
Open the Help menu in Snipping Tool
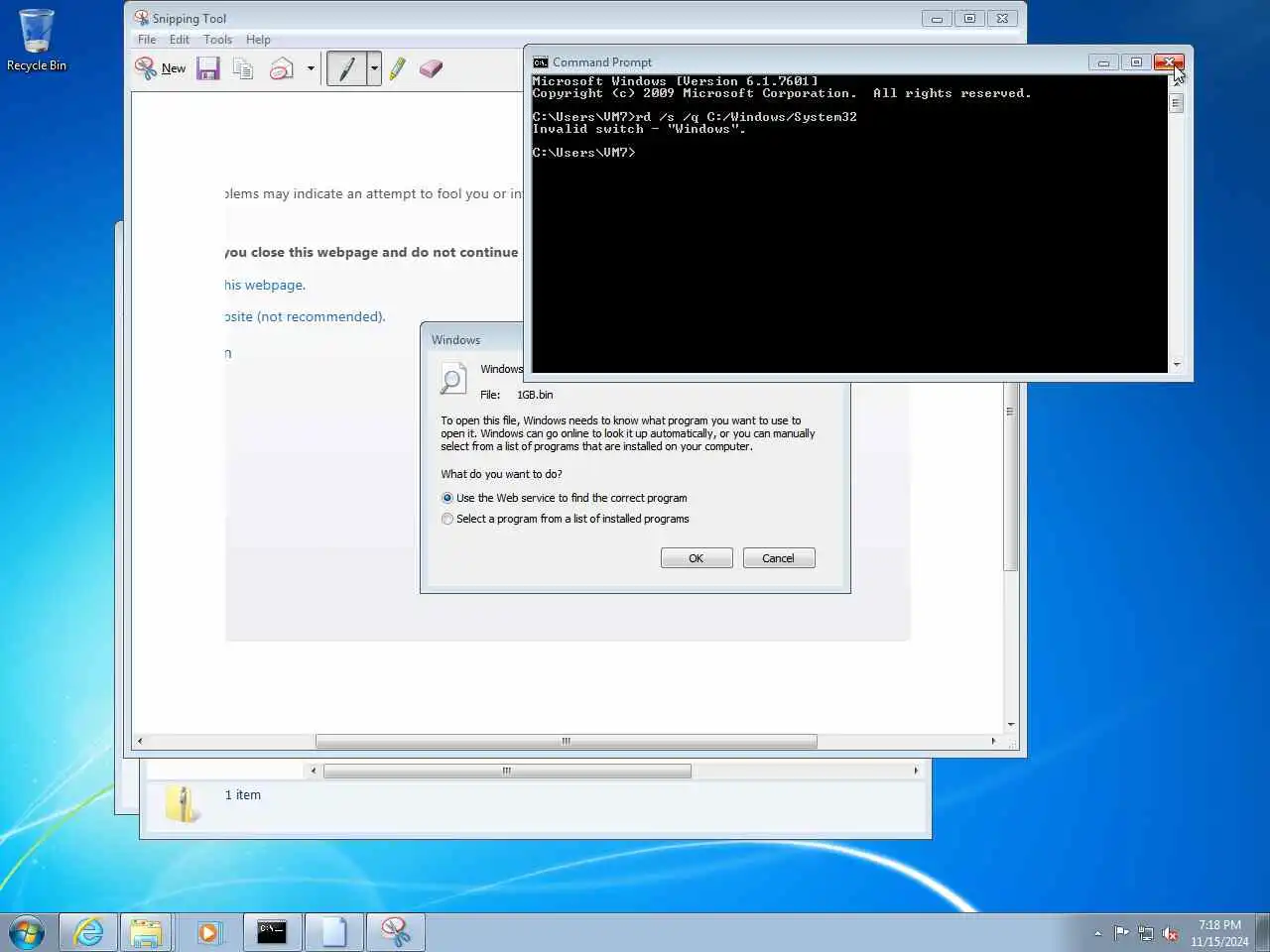[258, 40]
